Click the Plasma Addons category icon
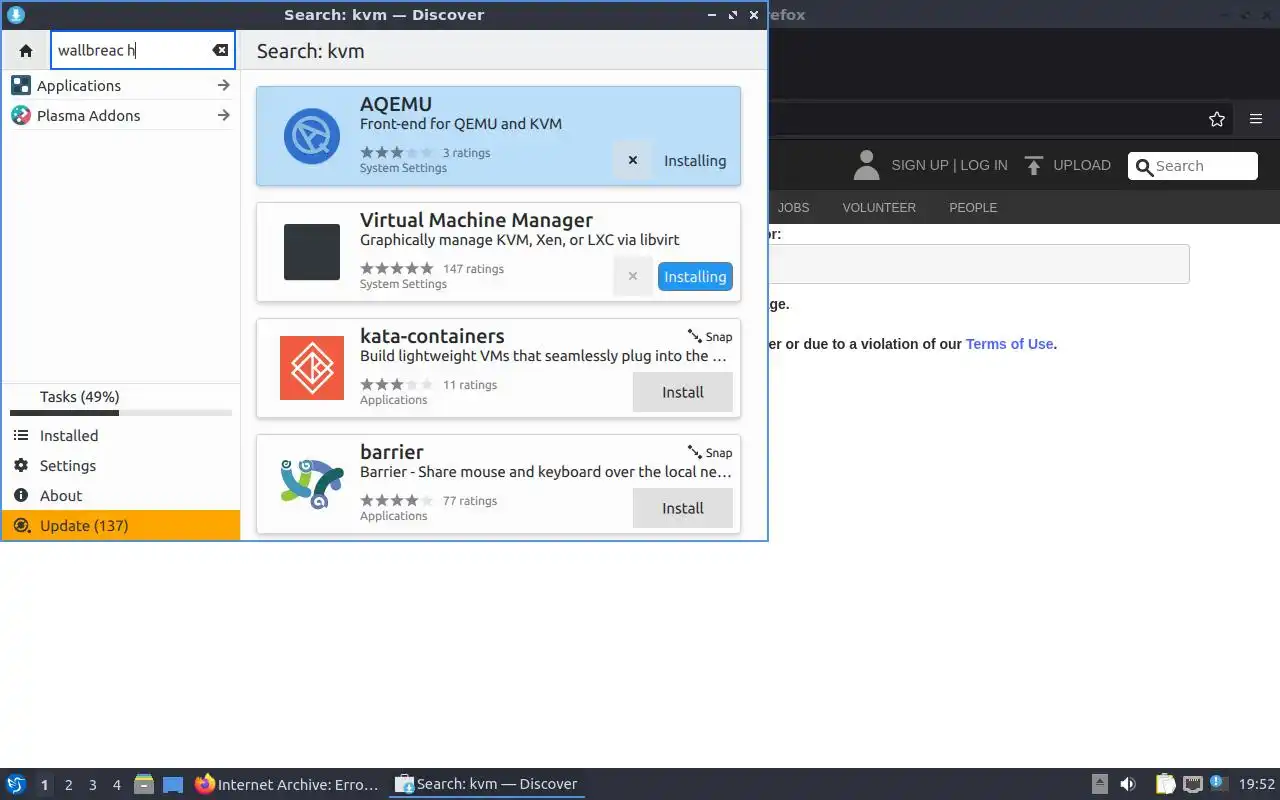 (x=21, y=116)
